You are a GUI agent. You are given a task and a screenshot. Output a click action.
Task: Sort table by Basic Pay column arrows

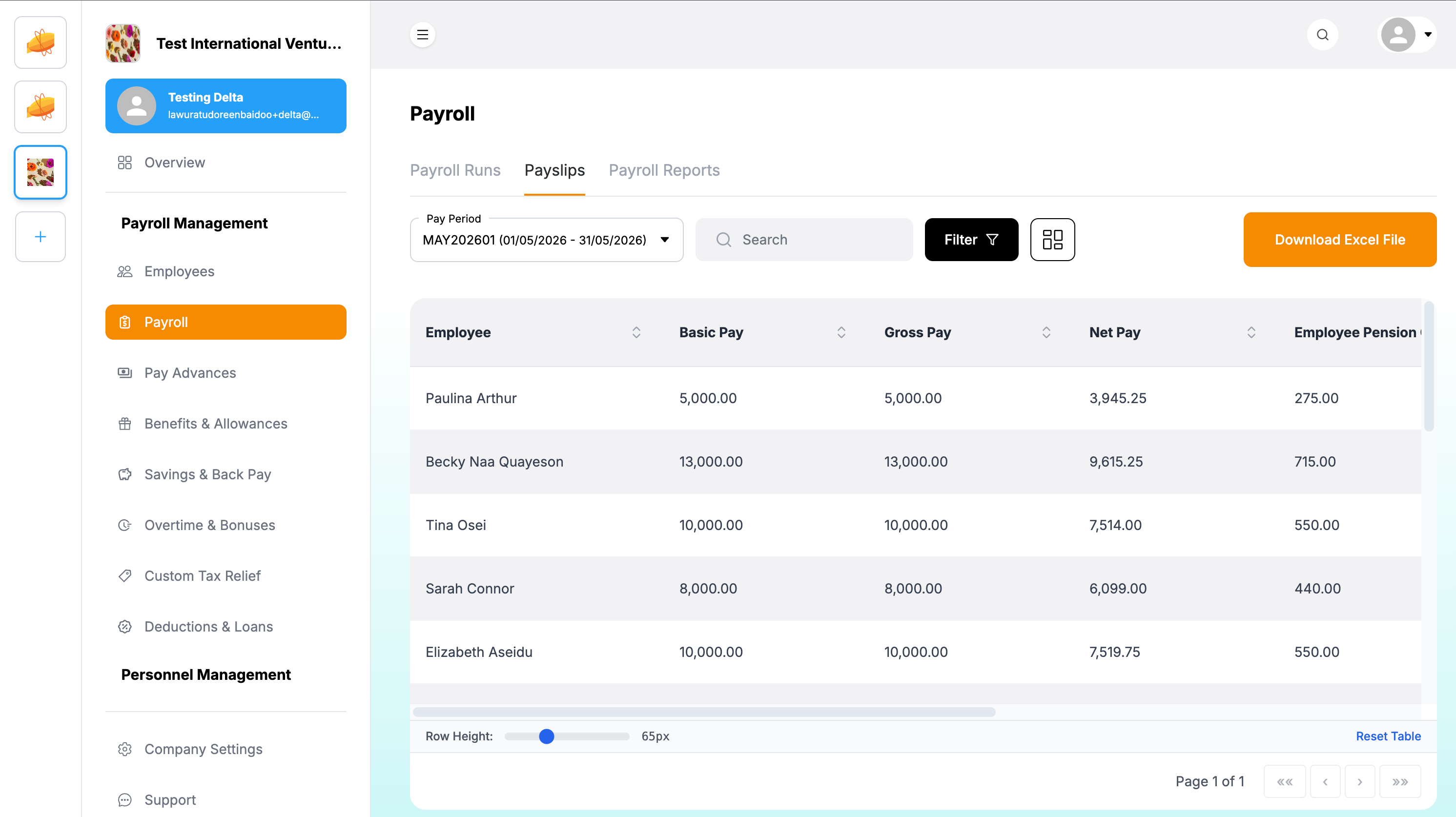[841, 332]
